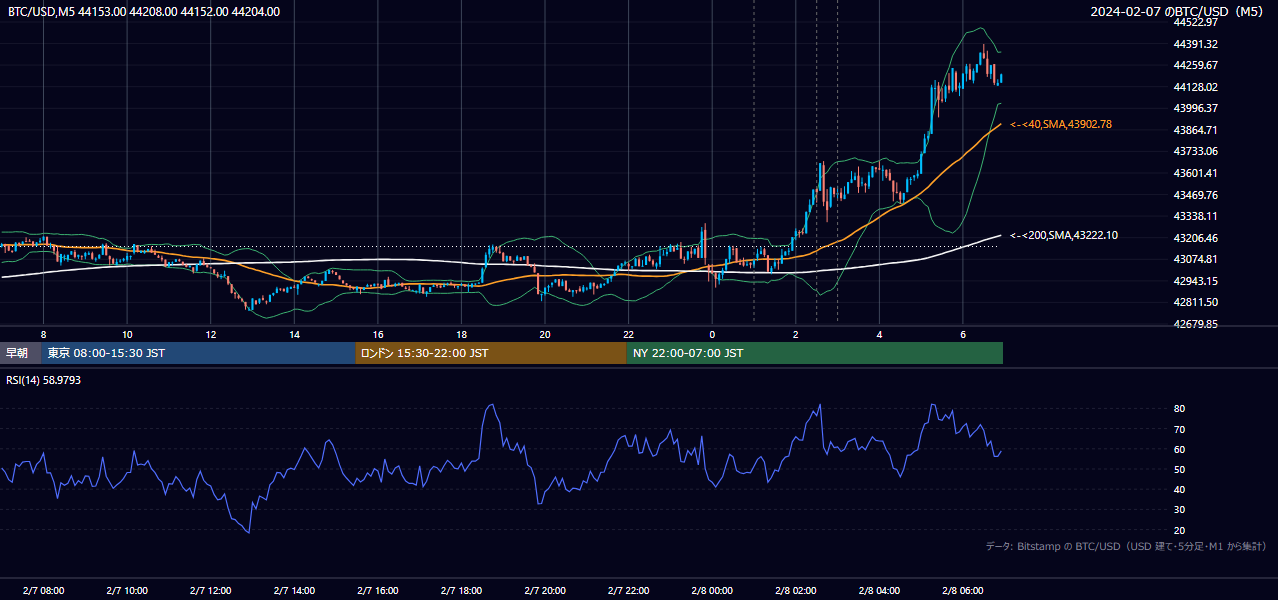Viewport: 1278px width, 600px height.
Task: Pick the 43996.37 price axis label
Action: [x=1195, y=108]
